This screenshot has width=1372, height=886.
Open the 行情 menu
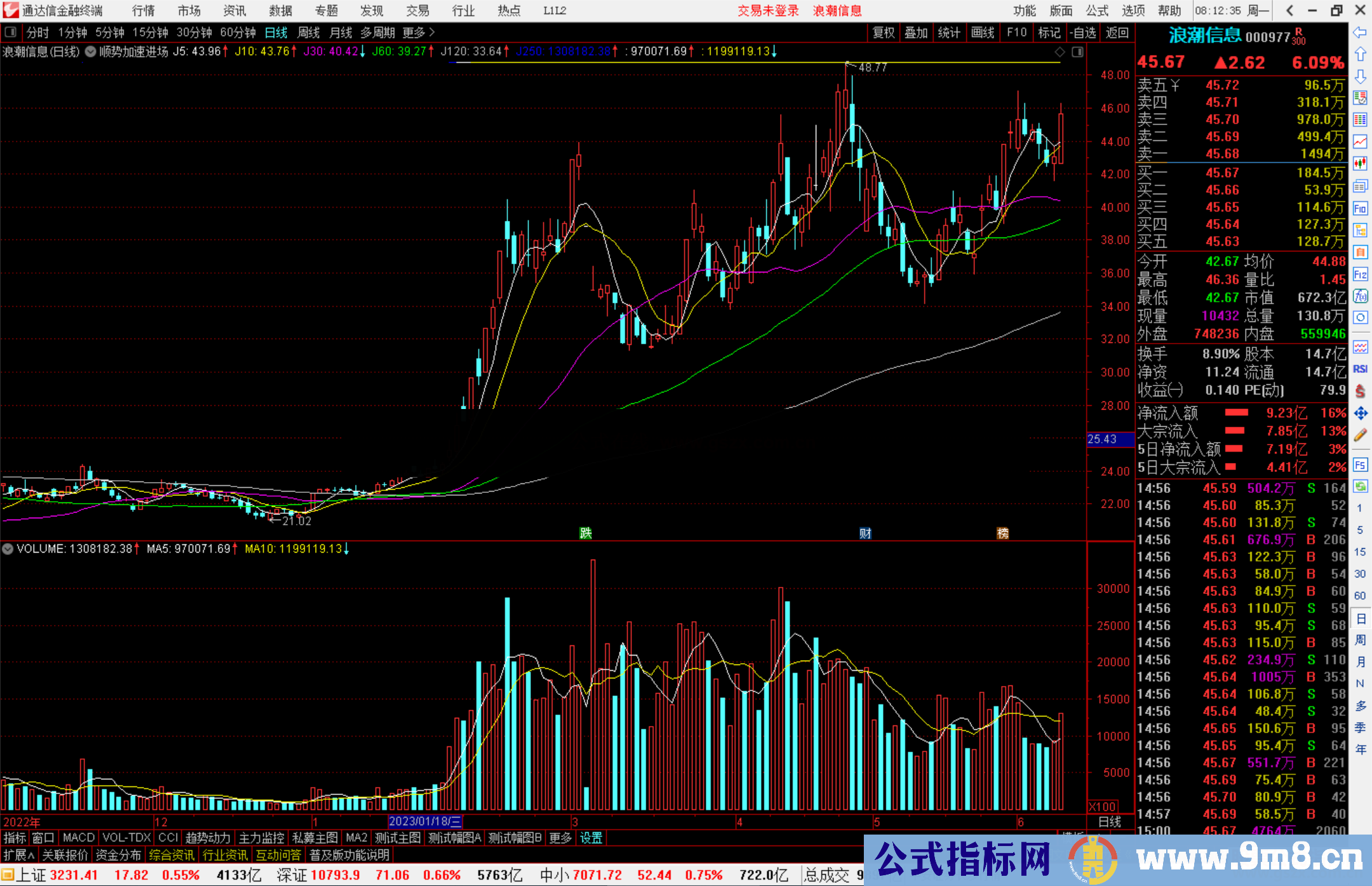144,11
